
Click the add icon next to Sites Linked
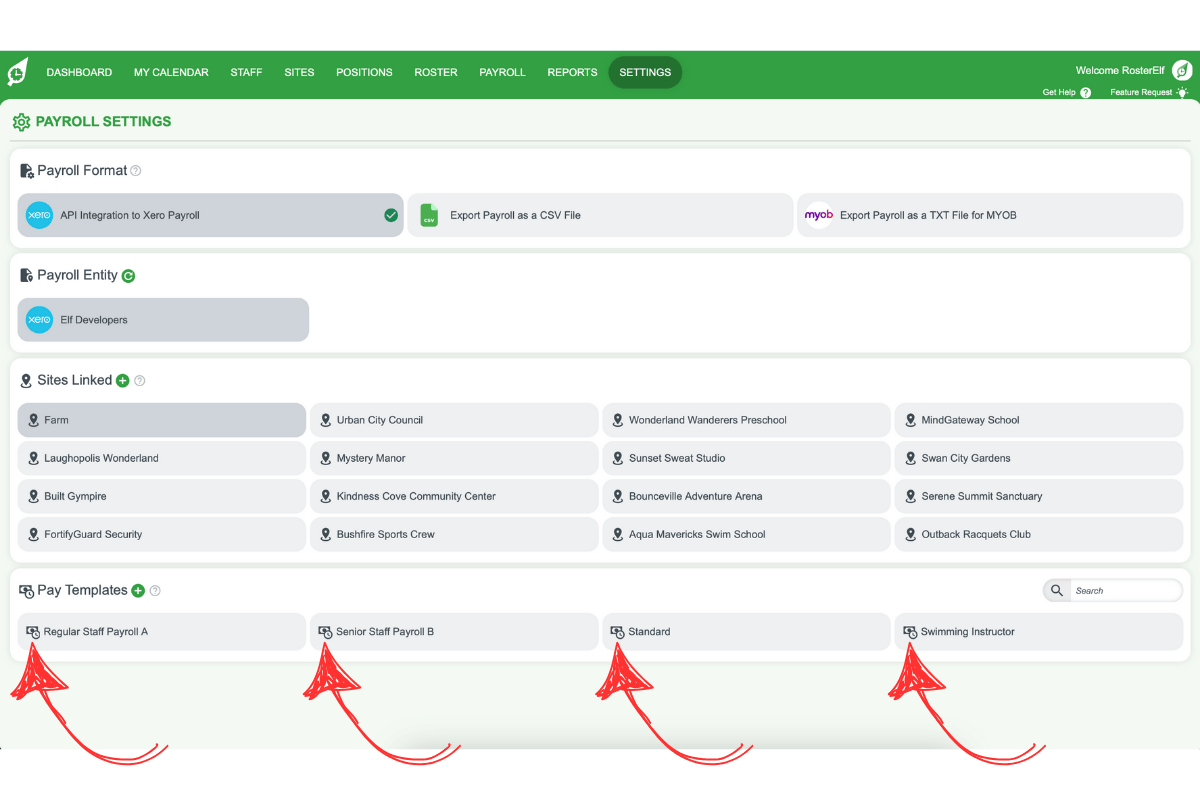coord(122,380)
